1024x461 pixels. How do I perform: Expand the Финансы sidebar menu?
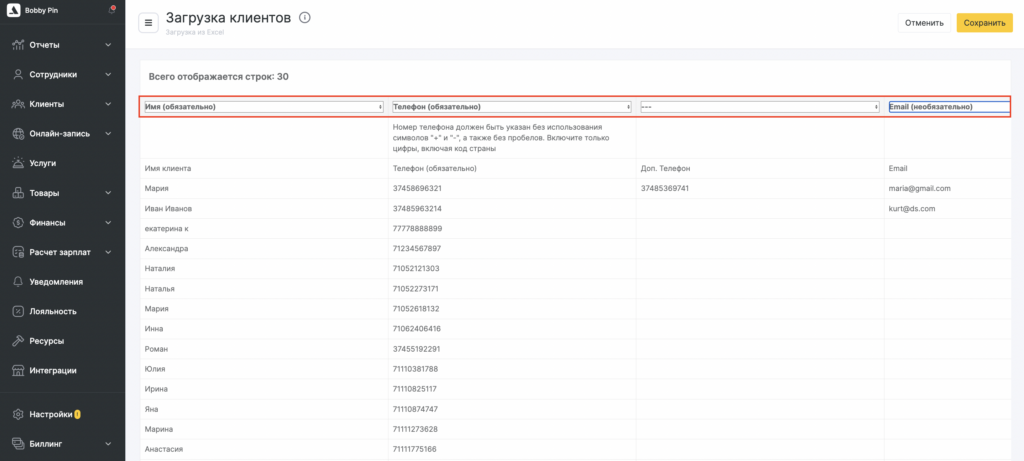click(108, 223)
